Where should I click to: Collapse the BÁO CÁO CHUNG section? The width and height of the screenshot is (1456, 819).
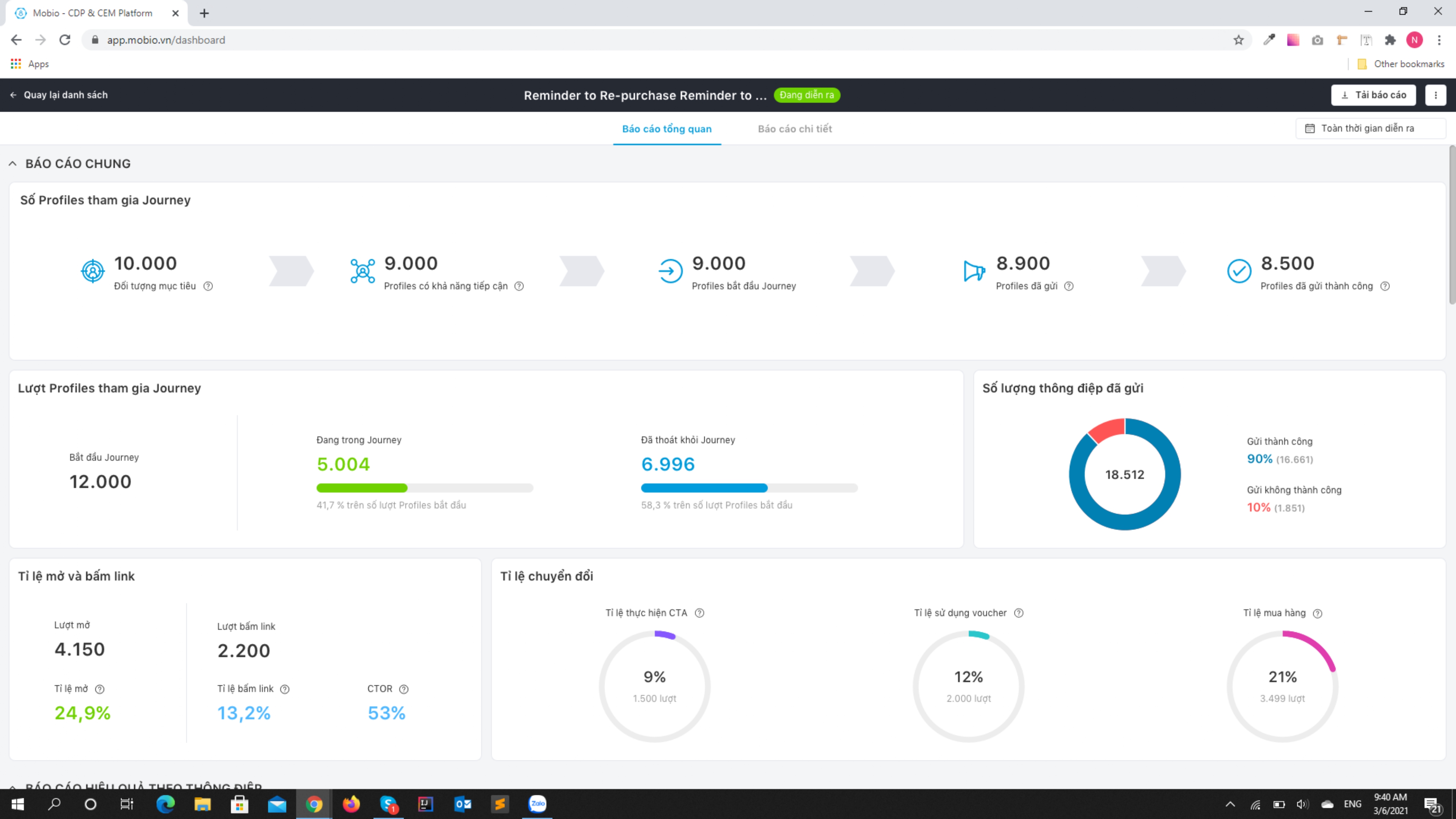[x=12, y=164]
